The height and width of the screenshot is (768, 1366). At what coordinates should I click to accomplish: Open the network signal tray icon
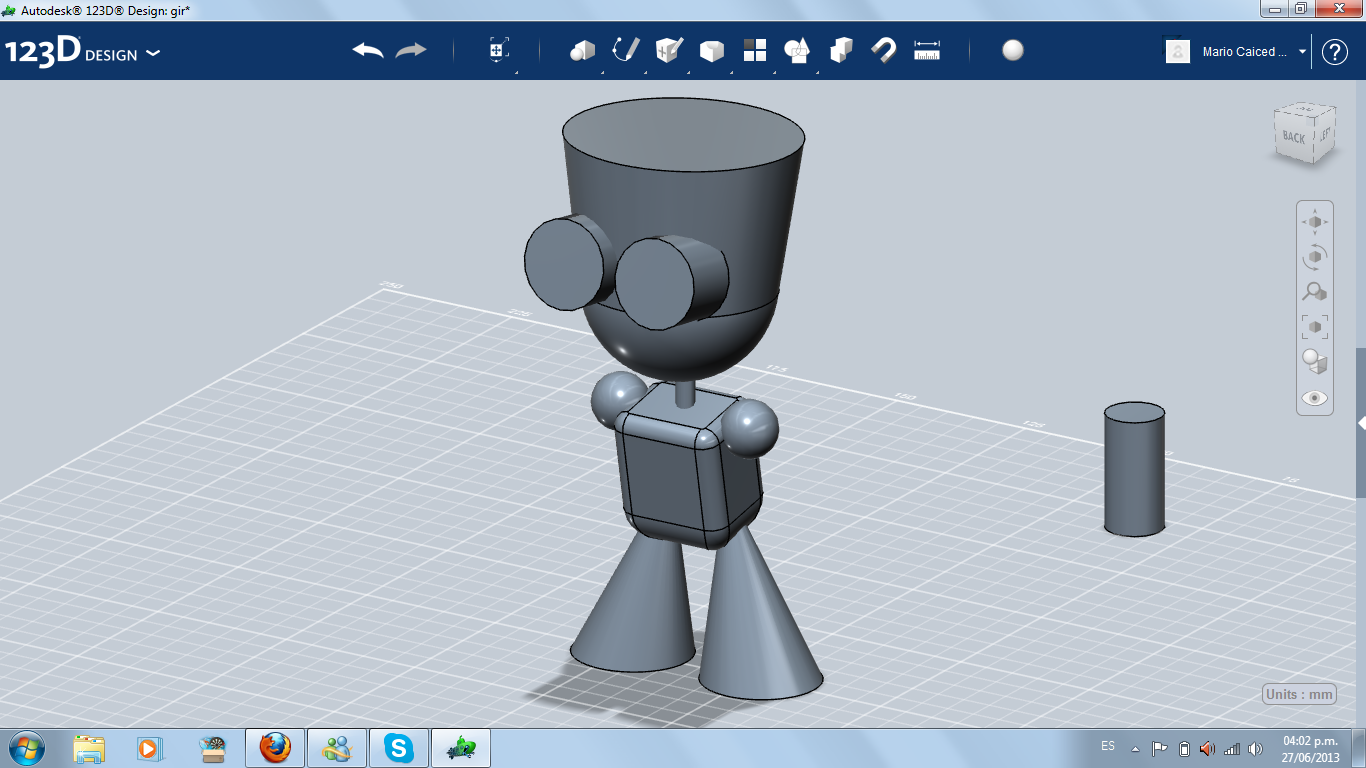(x=1232, y=748)
